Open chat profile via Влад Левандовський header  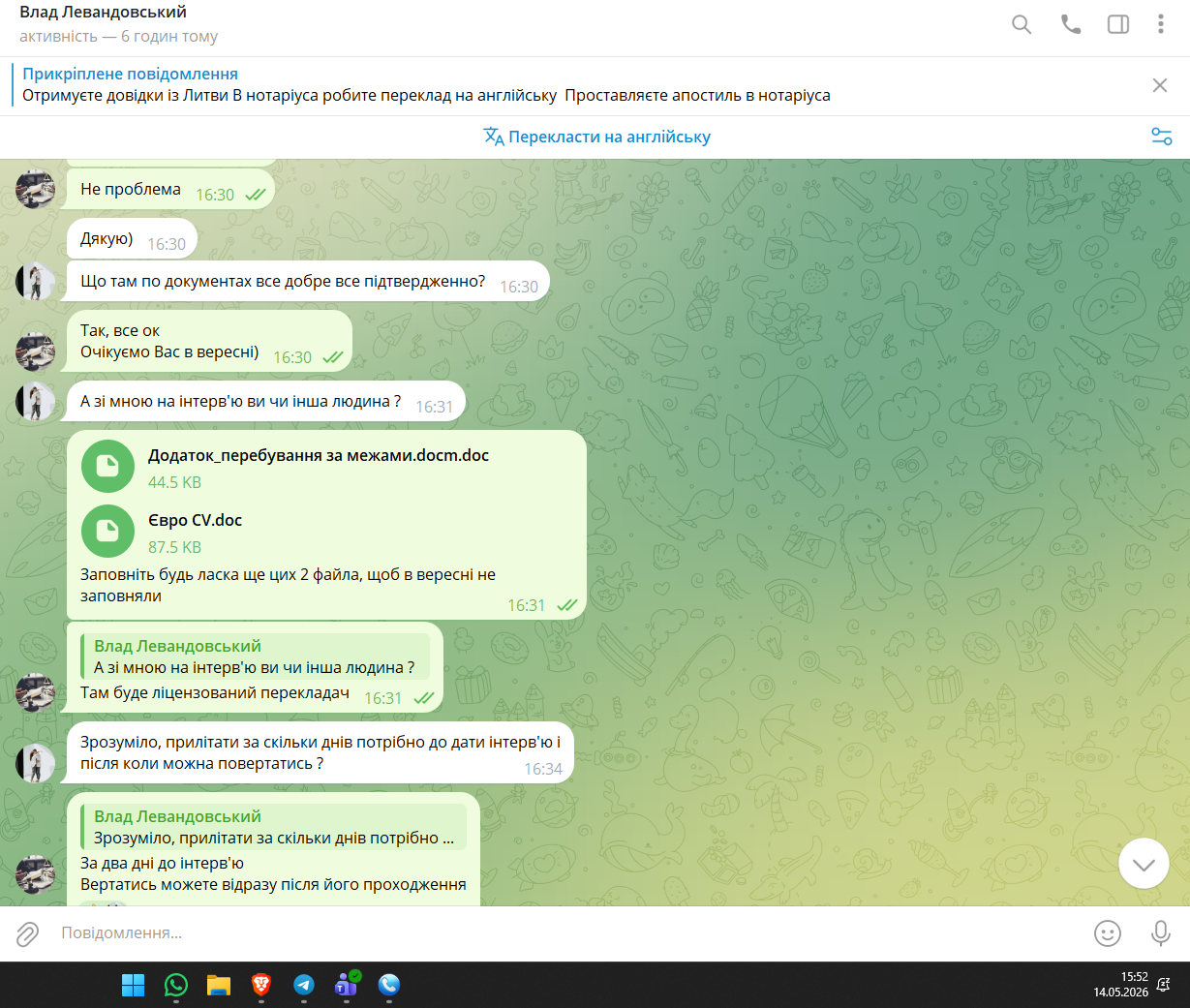[104, 13]
